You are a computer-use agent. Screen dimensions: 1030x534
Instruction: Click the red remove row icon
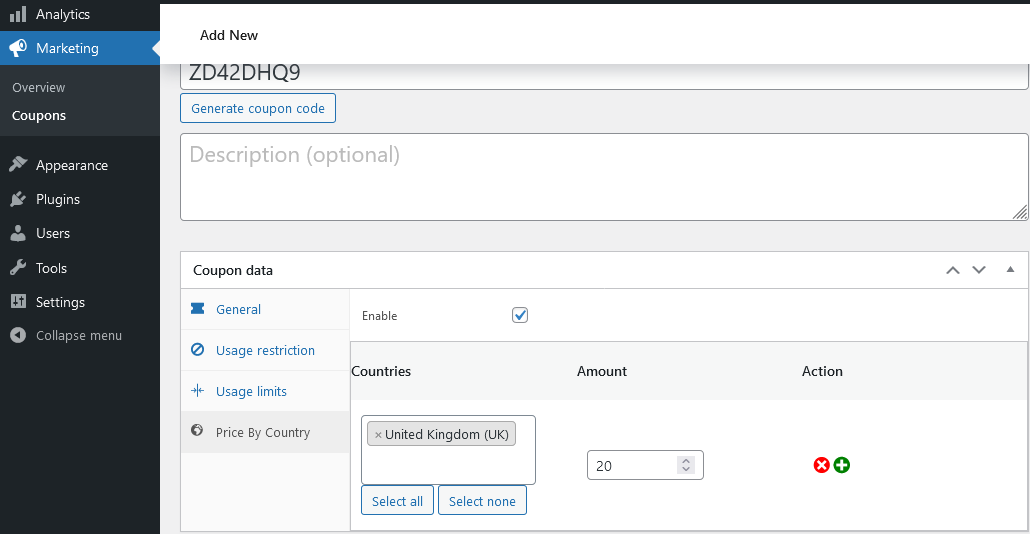coord(821,465)
